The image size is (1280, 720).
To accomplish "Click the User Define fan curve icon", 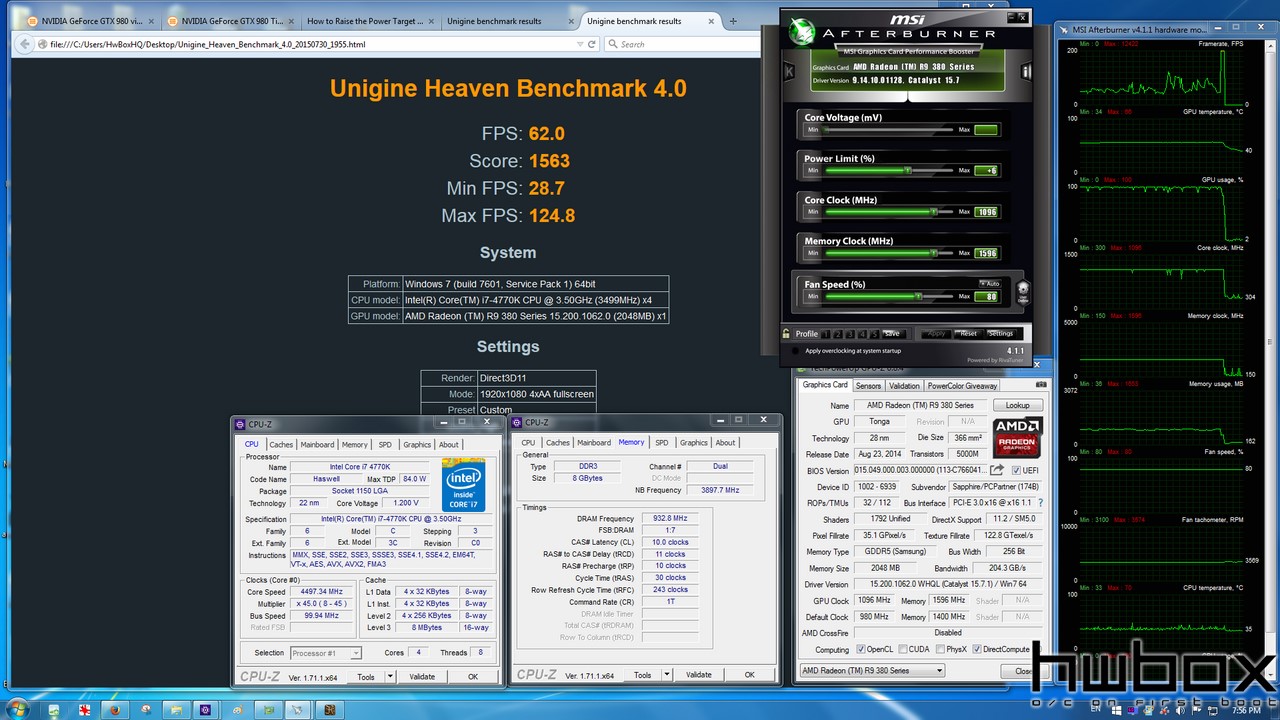I will (x=1022, y=292).
